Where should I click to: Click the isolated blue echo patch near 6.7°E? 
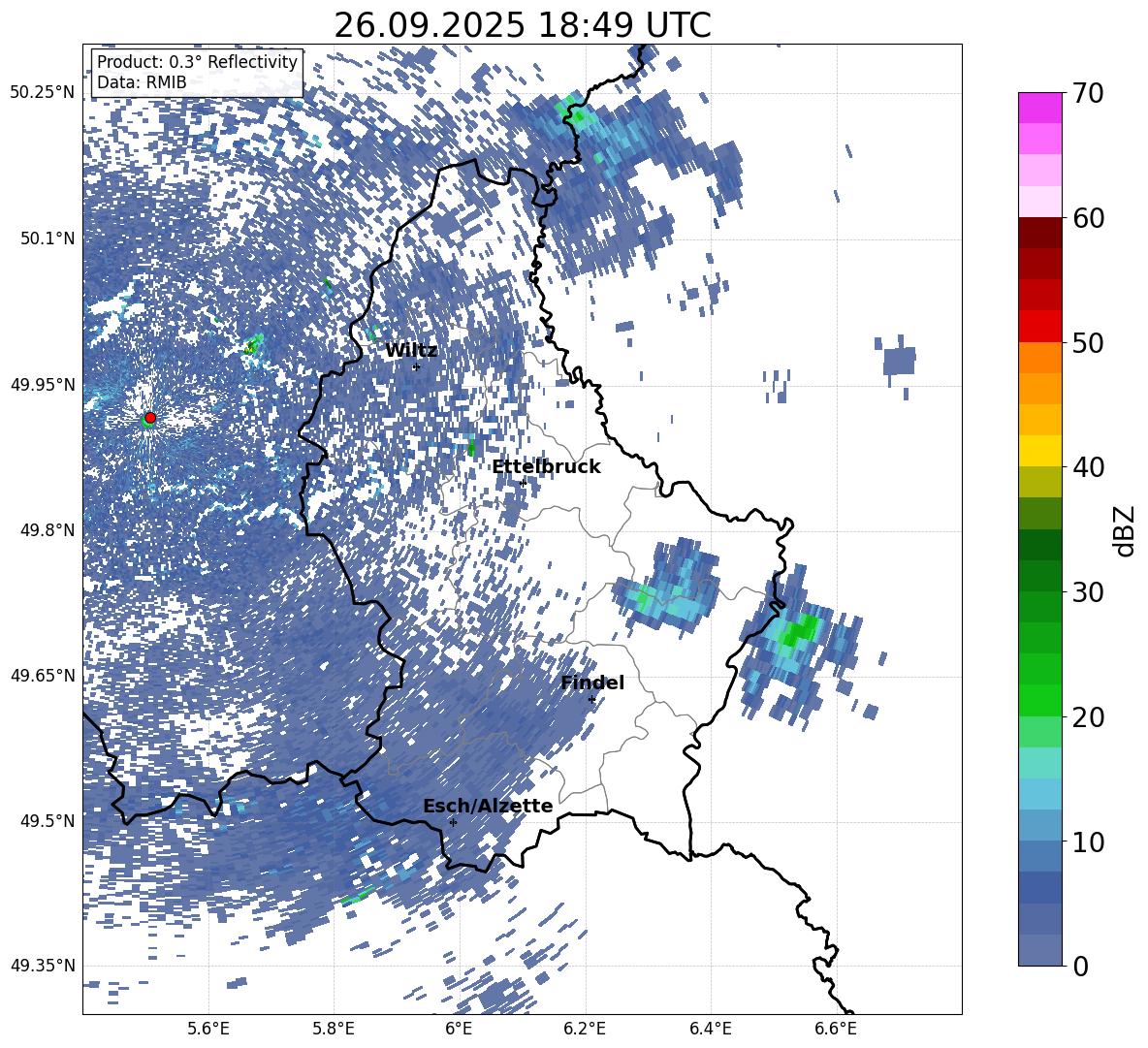(899, 362)
